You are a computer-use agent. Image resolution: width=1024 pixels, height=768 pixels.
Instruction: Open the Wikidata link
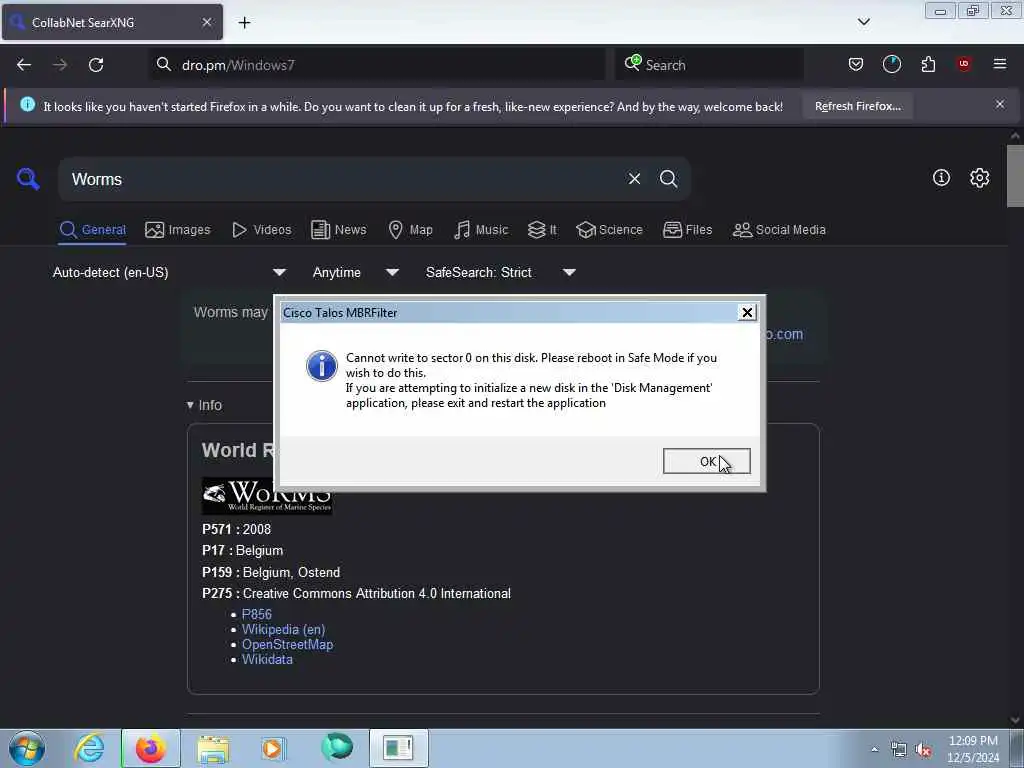(267, 660)
